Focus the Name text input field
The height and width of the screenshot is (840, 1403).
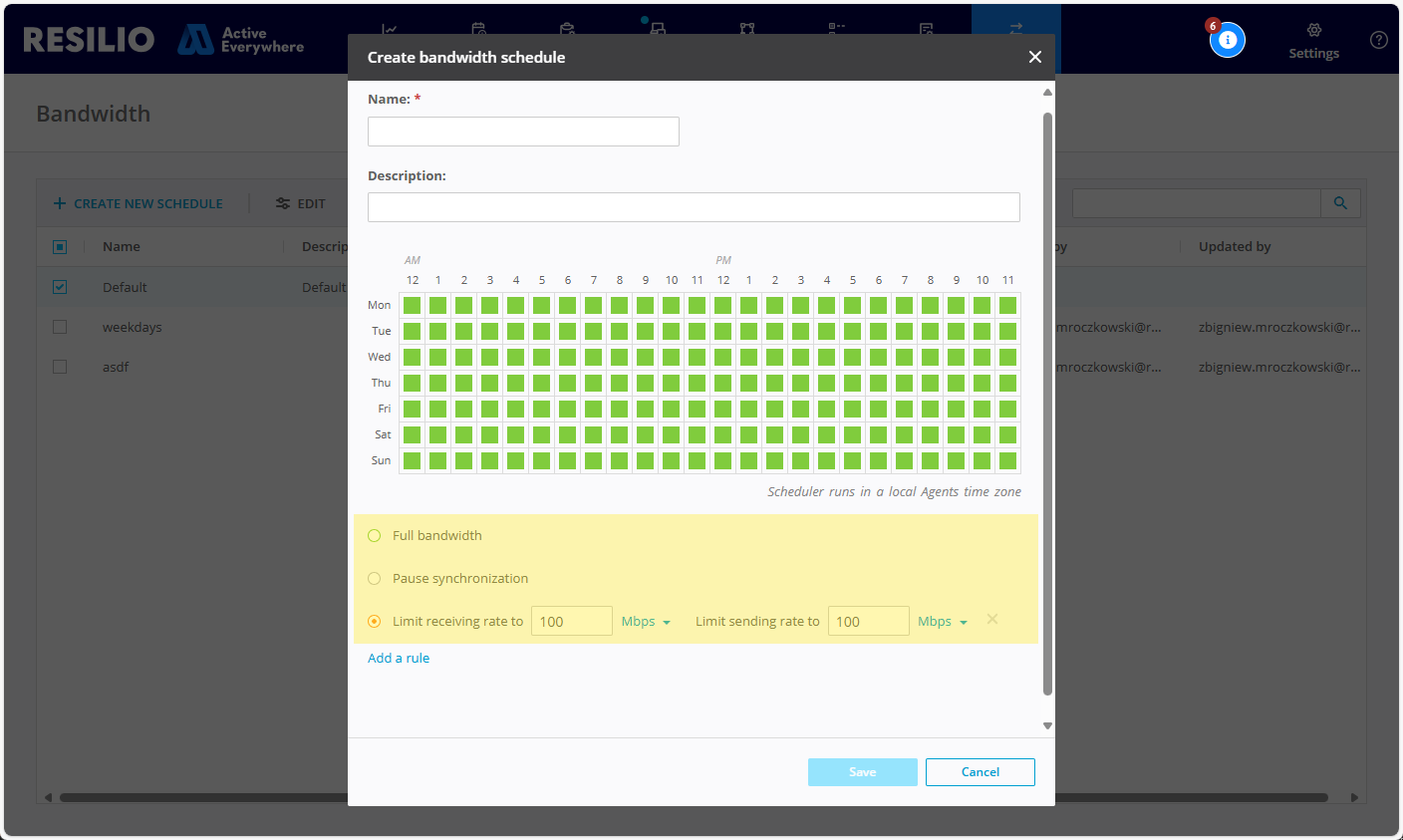pyautogui.click(x=523, y=132)
